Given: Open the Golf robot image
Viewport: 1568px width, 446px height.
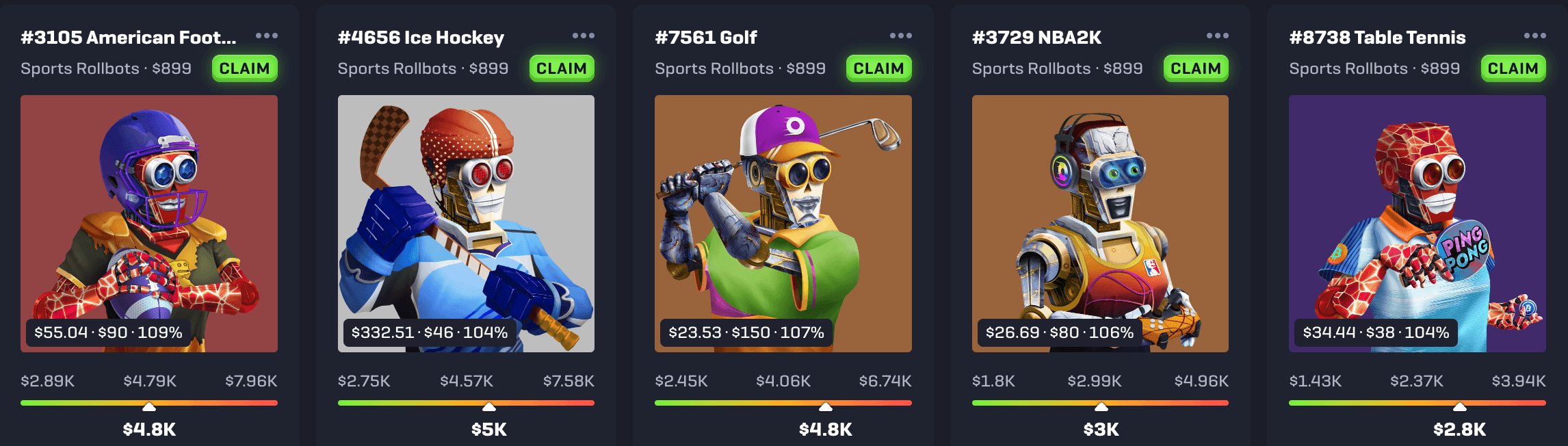Looking at the screenshot, I should pyautogui.click(x=783, y=224).
